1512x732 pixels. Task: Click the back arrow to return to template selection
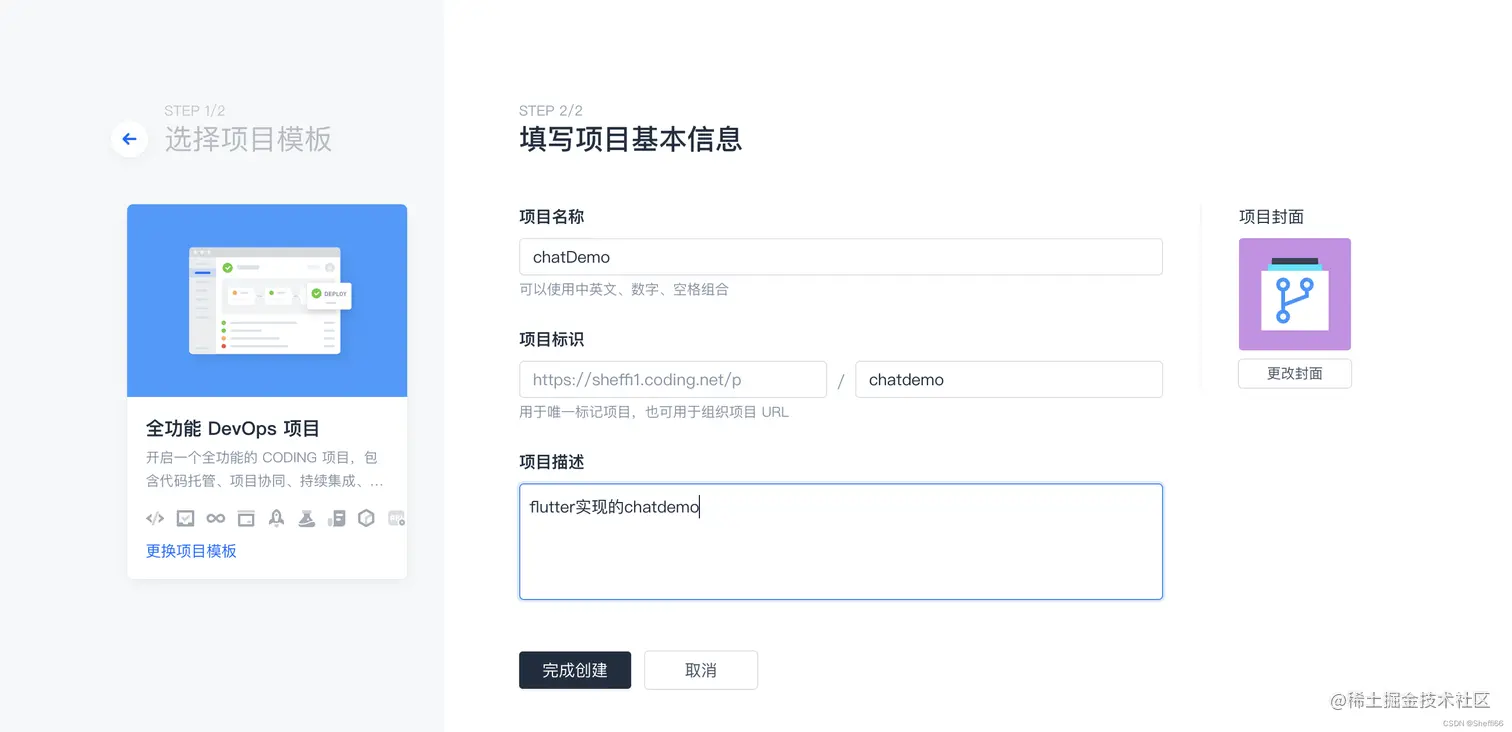[129, 139]
